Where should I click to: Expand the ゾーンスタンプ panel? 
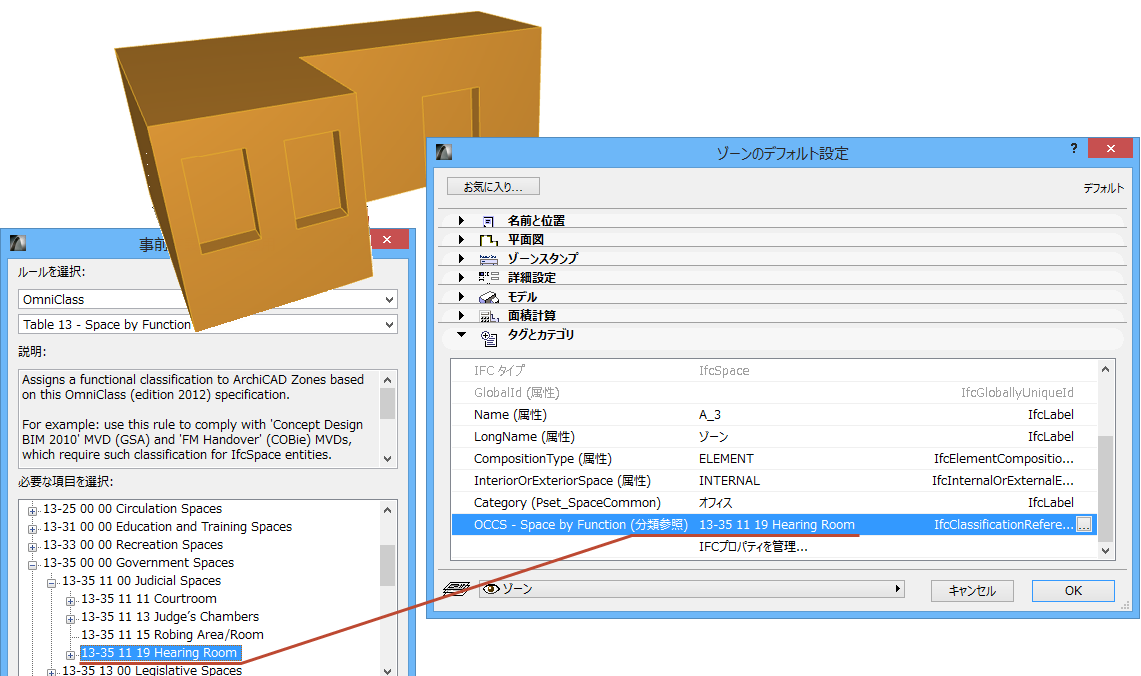[x=461, y=258]
